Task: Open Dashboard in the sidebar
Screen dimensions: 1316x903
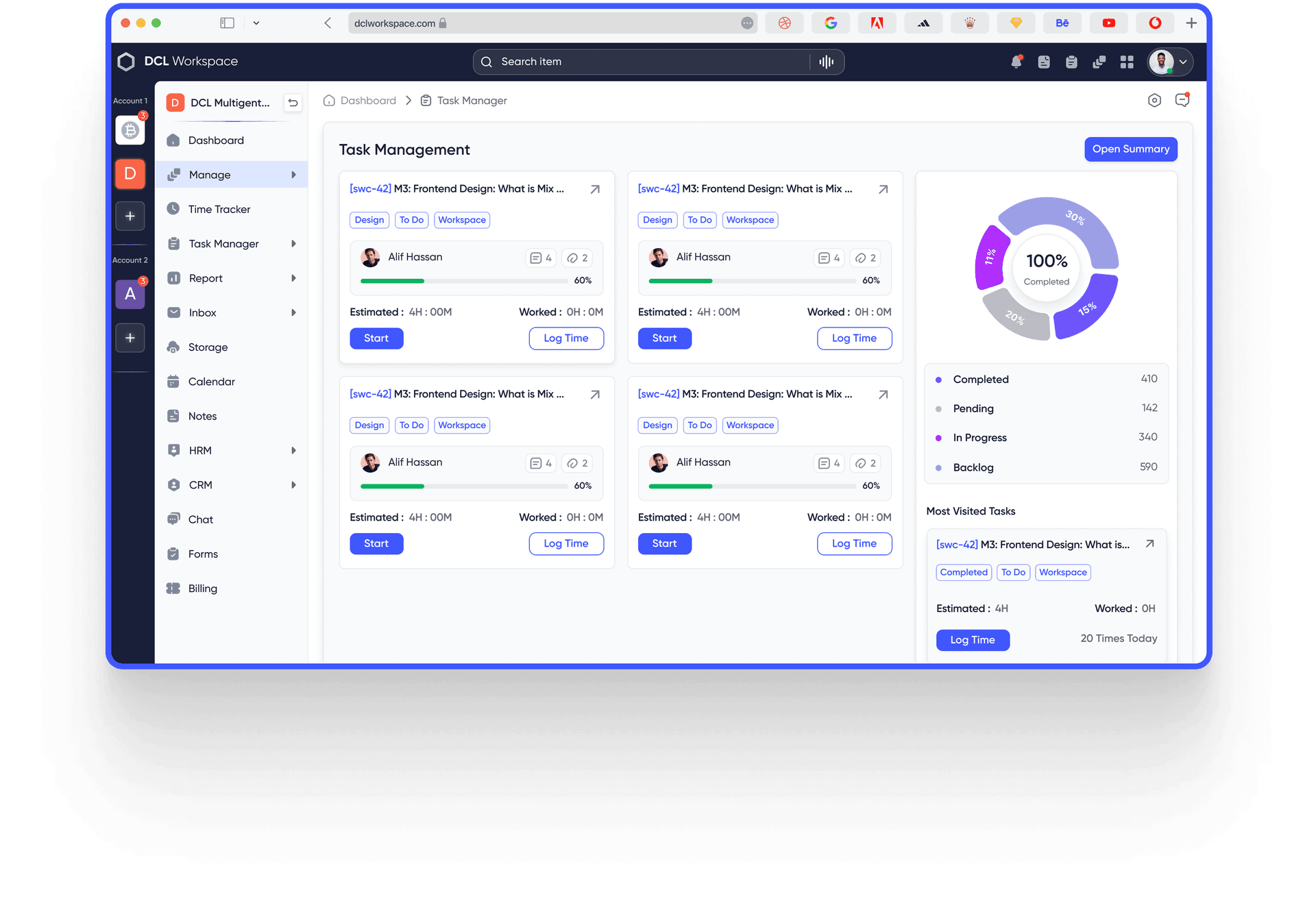Action: pos(232,140)
